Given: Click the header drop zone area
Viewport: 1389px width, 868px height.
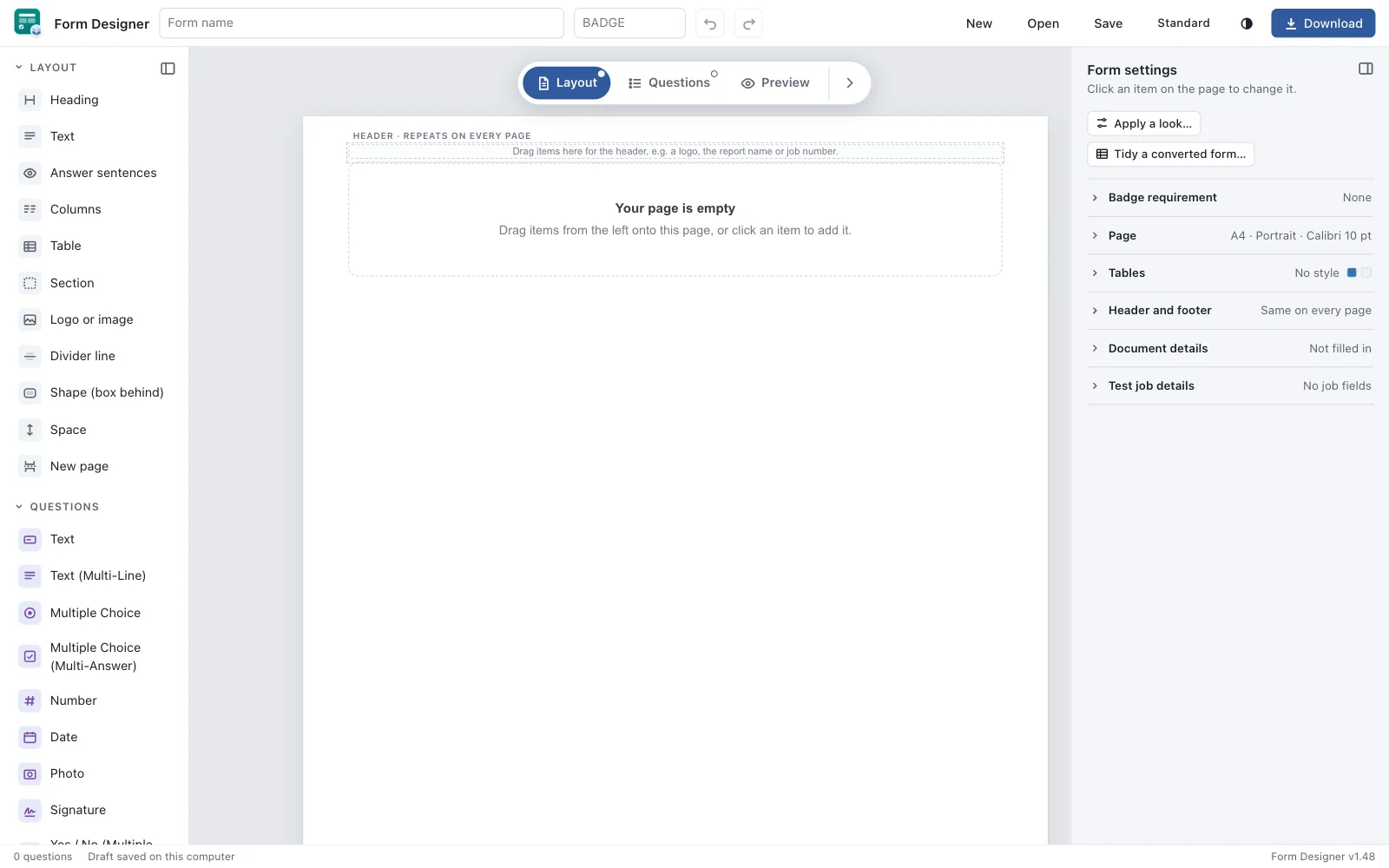Looking at the screenshot, I should [x=675, y=152].
